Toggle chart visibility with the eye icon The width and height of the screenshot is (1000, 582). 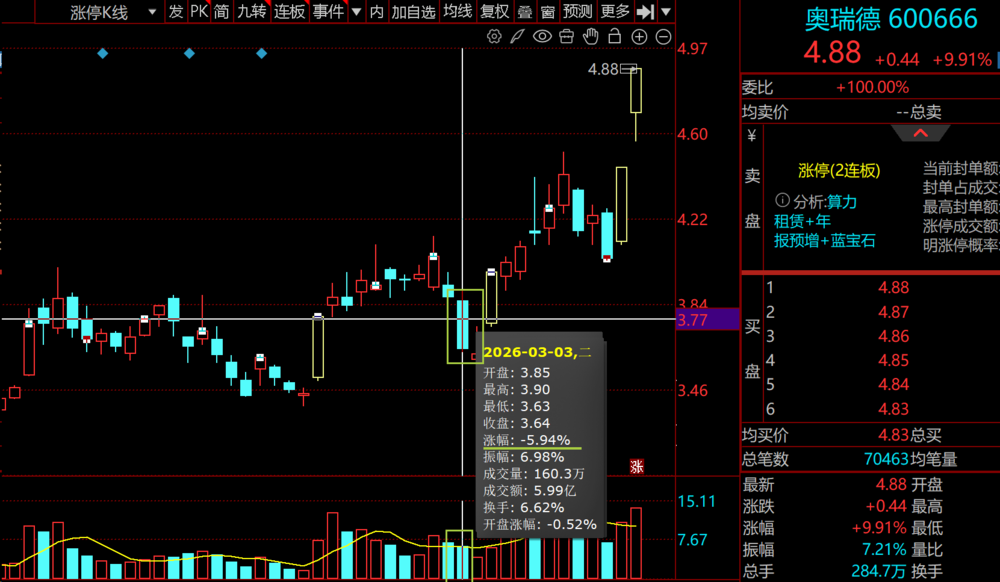point(542,37)
